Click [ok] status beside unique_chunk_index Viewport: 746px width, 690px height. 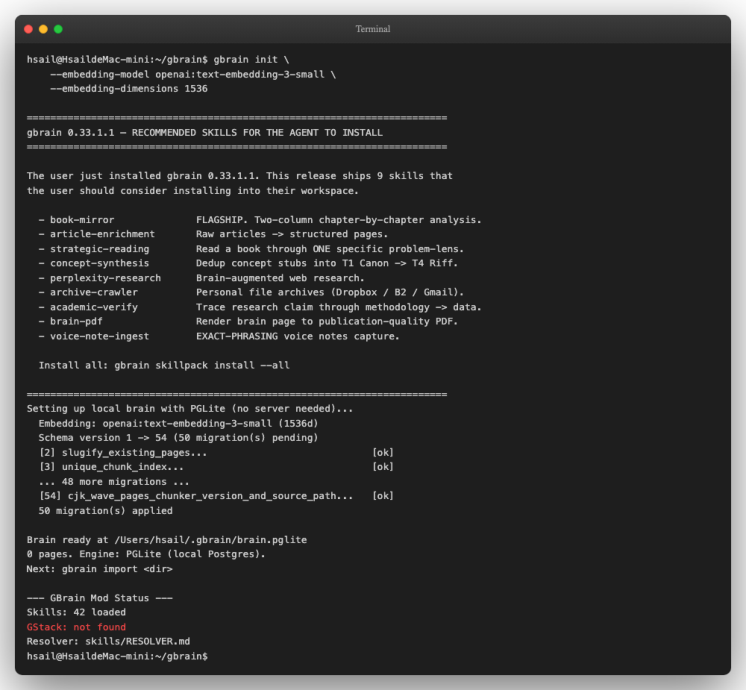click(x=383, y=466)
